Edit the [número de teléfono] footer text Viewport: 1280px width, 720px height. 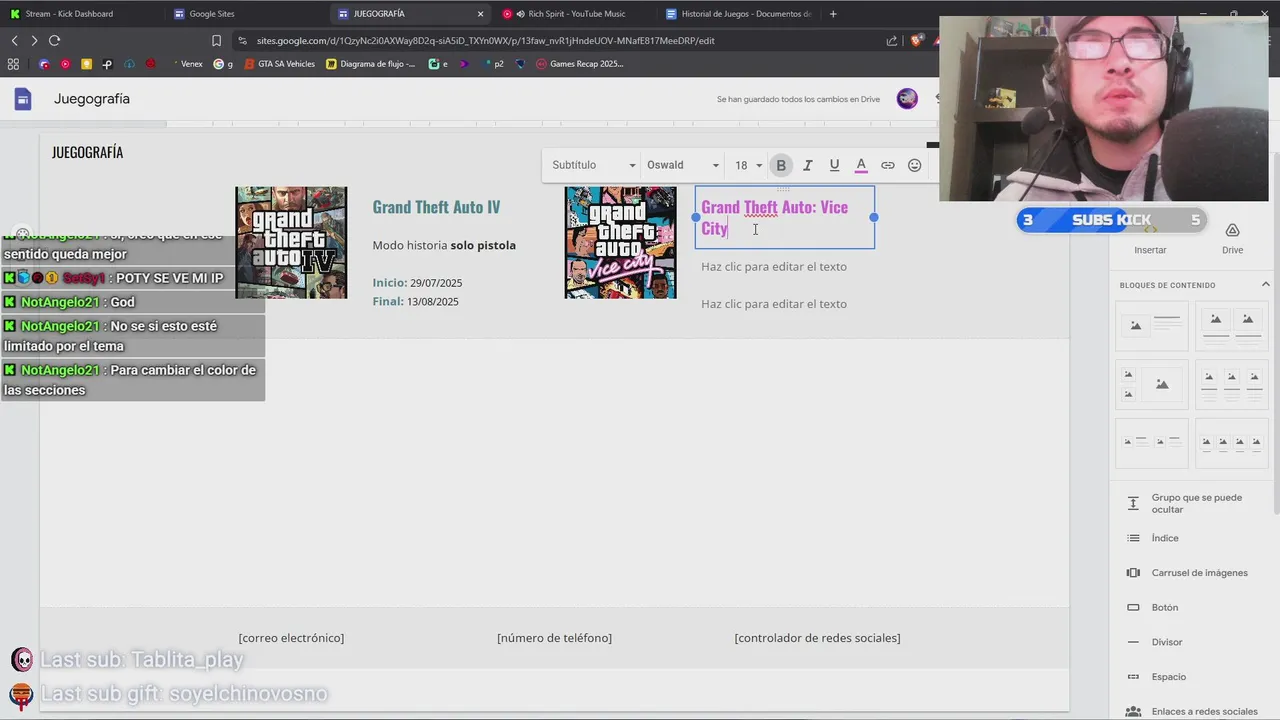pyautogui.click(x=554, y=638)
